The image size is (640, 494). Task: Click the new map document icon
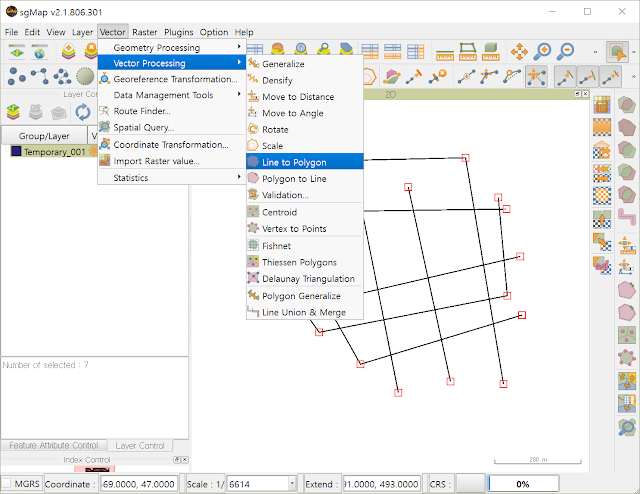tap(17, 52)
